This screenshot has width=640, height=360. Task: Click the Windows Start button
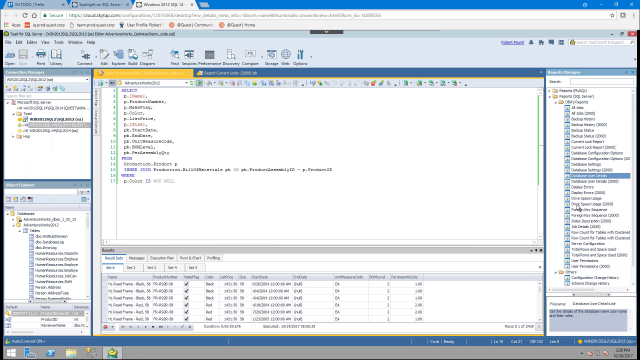click(x=11, y=353)
